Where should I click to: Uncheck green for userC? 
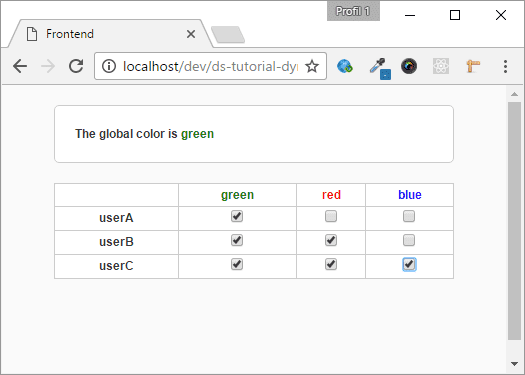click(237, 264)
